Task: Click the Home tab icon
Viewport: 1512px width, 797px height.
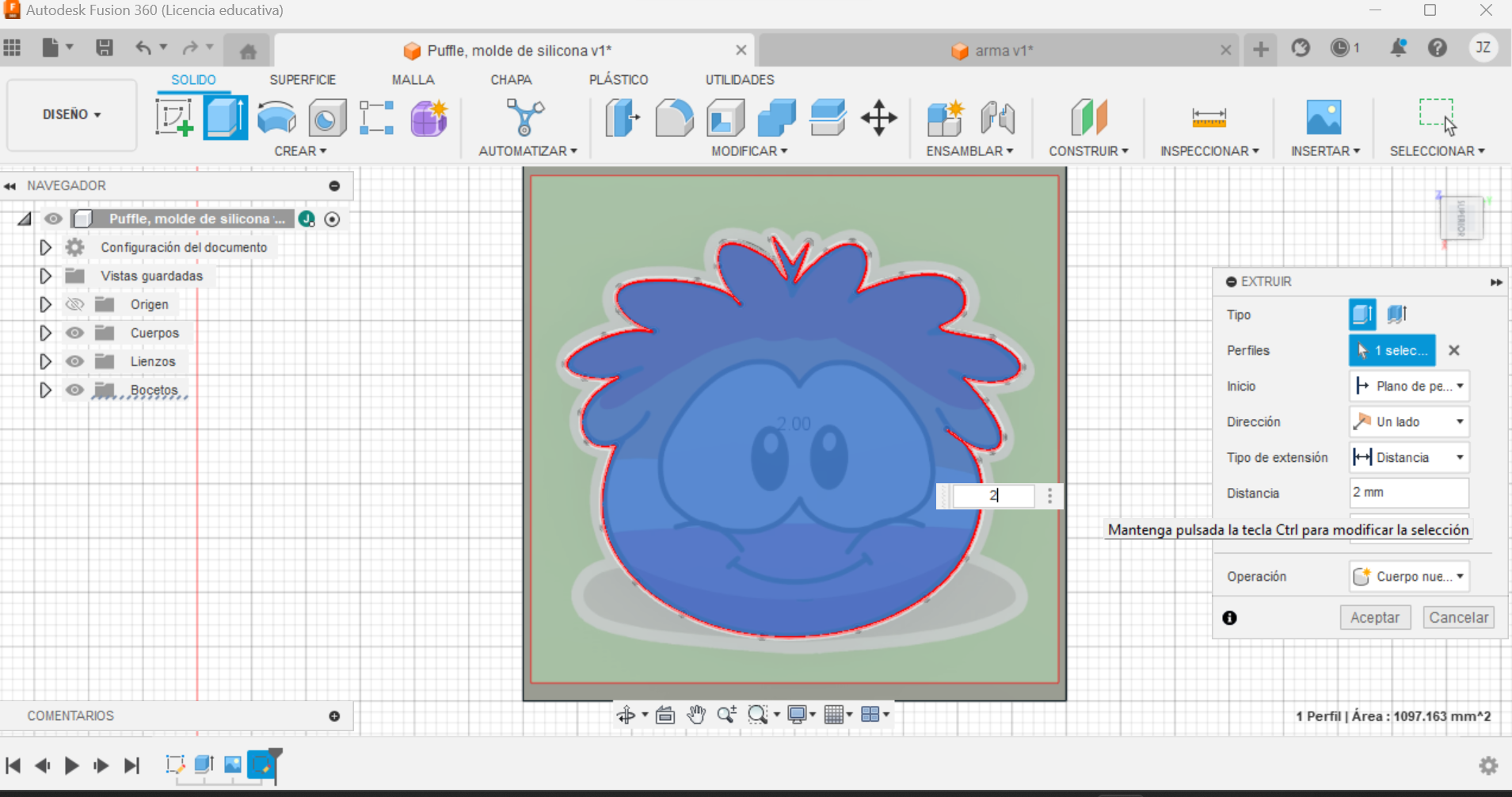Action: (x=248, y=51)
